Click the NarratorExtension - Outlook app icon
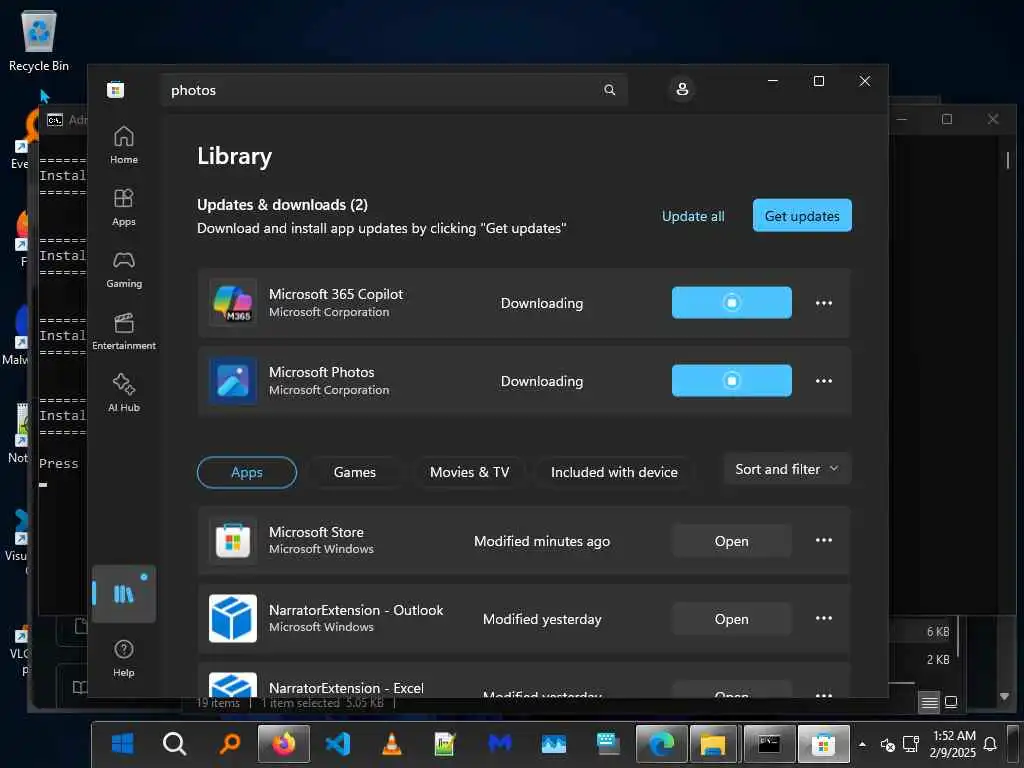1024x768 pixels. [x=232, y=618]
